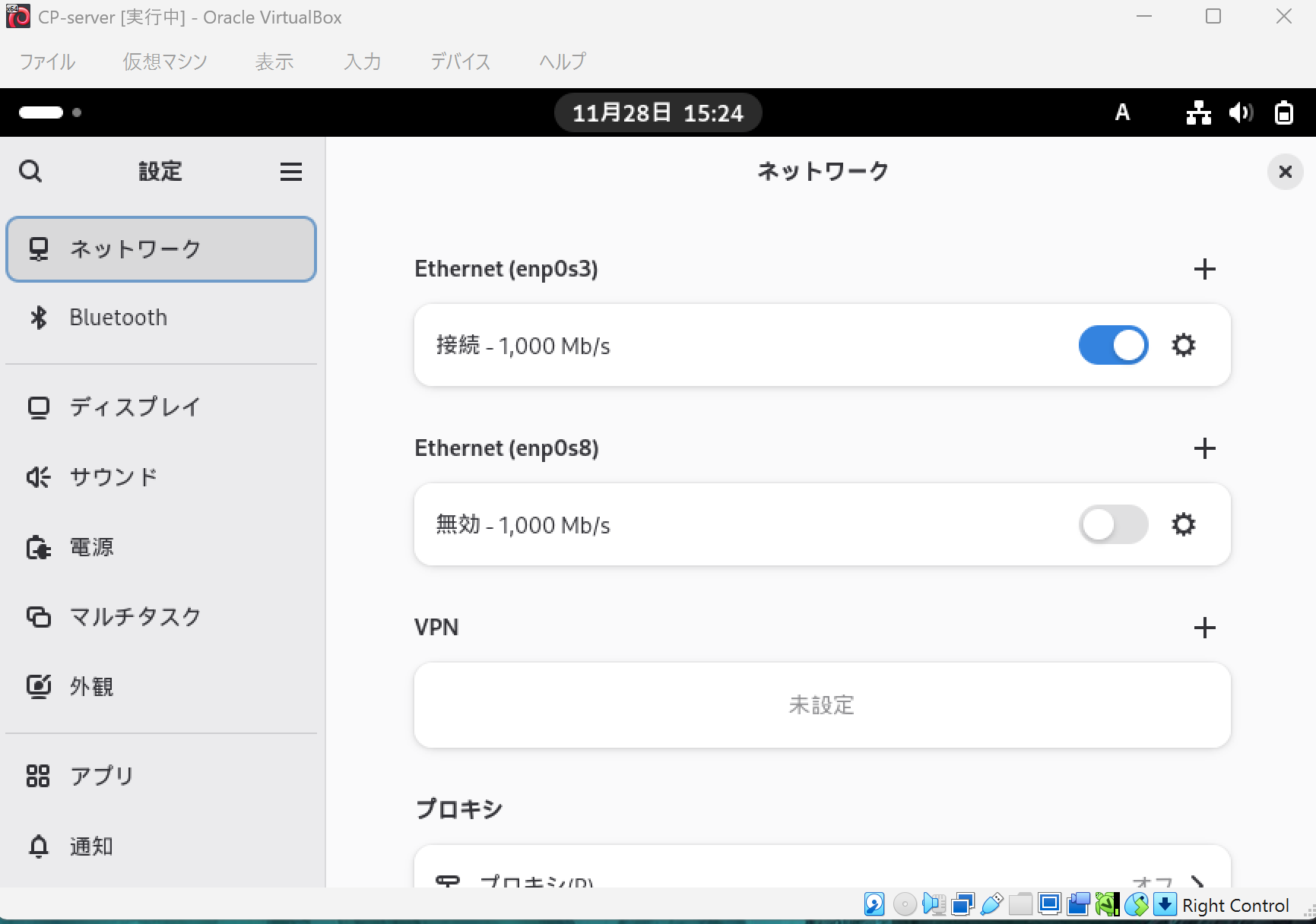Open the デバイス menu

click(460, 62)
